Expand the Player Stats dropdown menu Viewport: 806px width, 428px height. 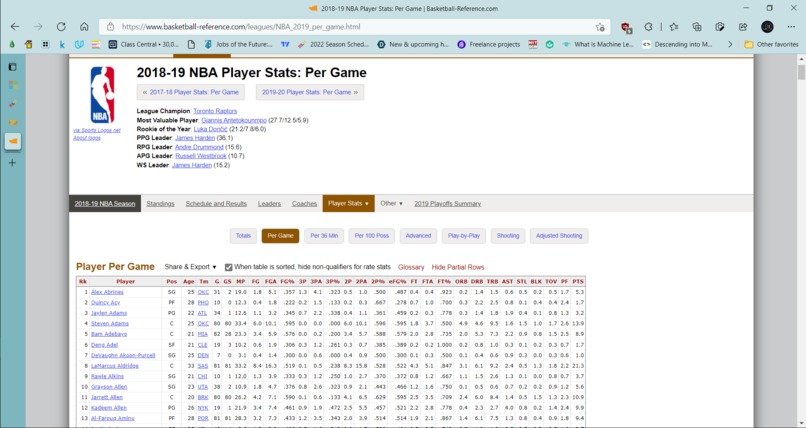point(348,203)
